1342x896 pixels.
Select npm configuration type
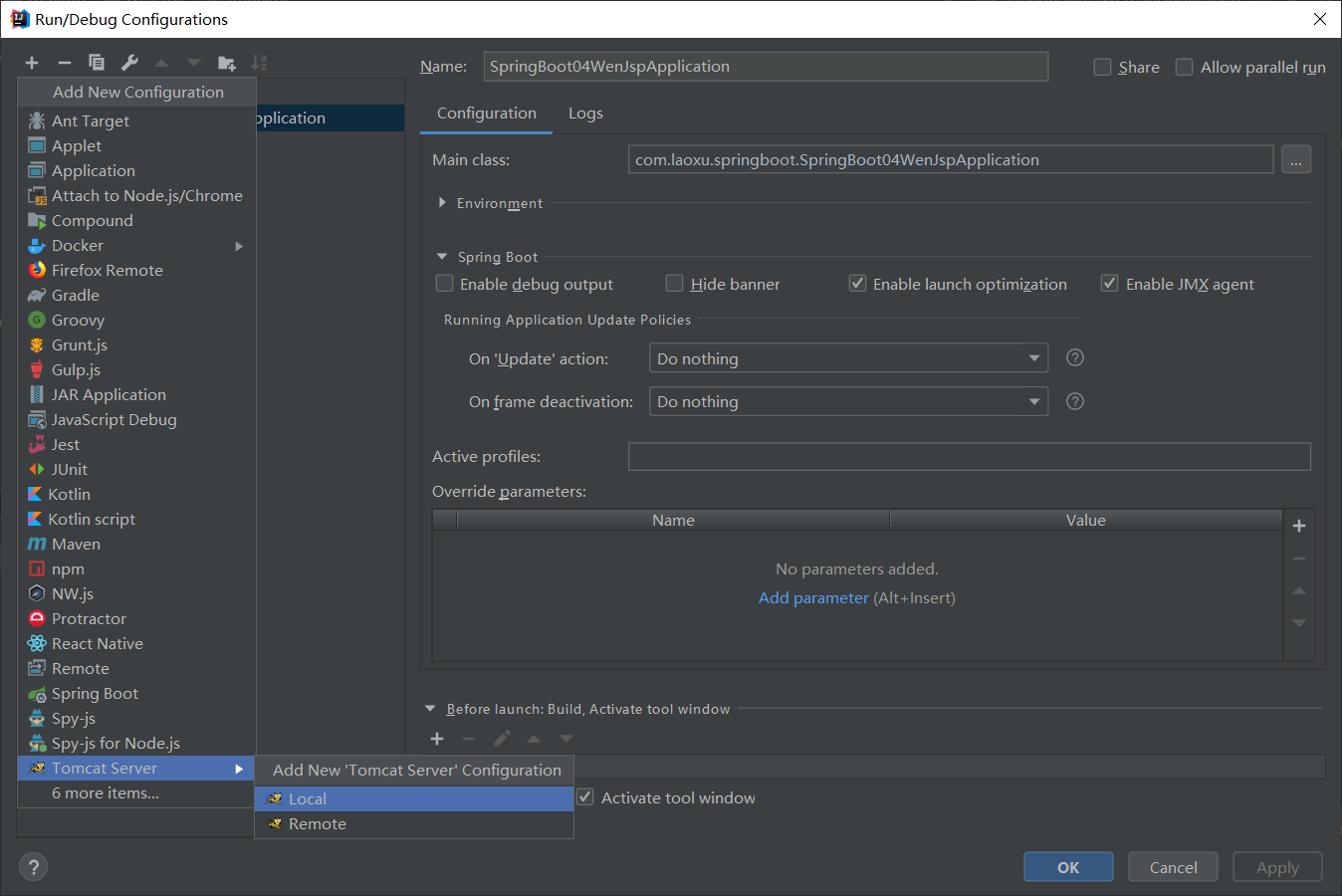coord(136,568)
